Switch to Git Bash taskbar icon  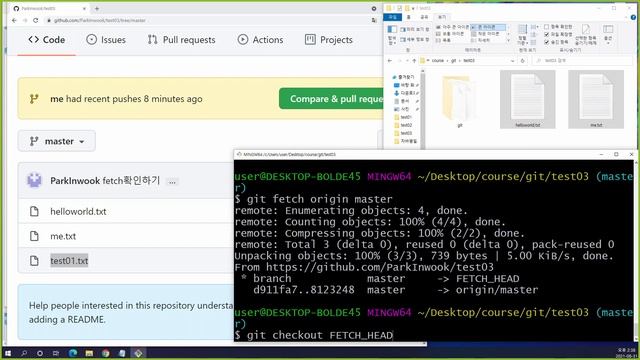click(138, 353)
